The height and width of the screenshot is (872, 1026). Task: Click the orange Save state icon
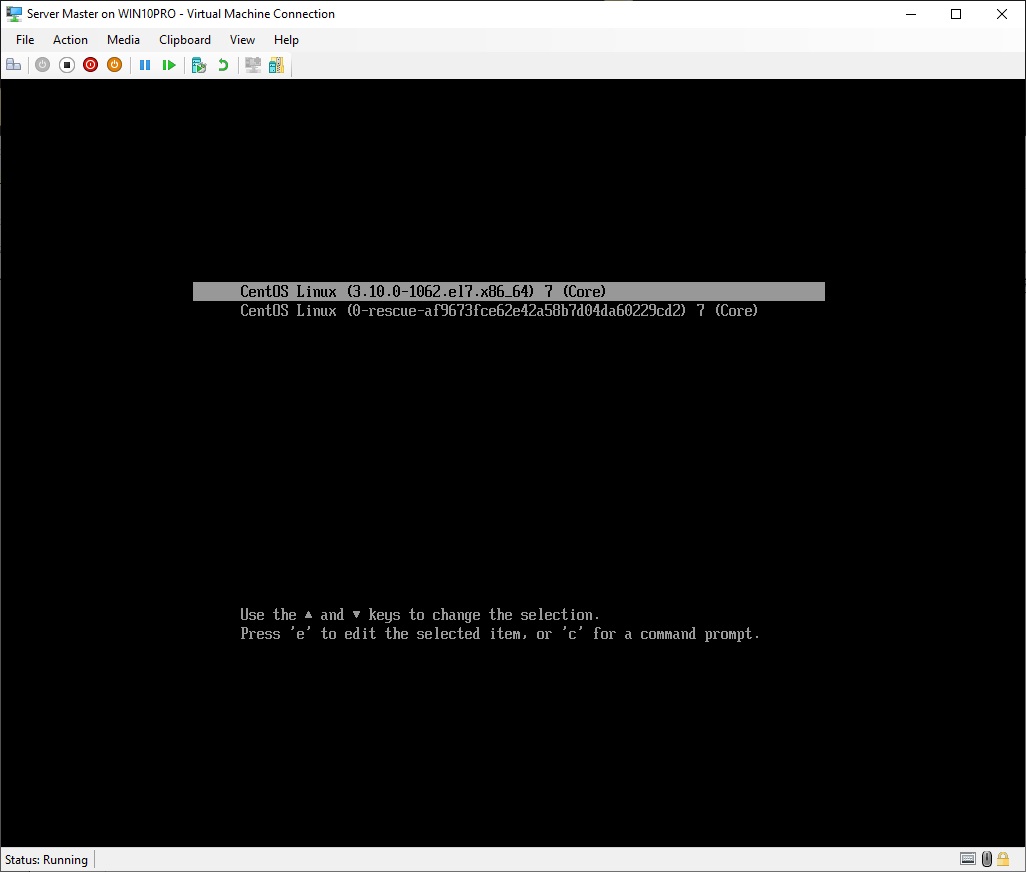click(115, 65)
